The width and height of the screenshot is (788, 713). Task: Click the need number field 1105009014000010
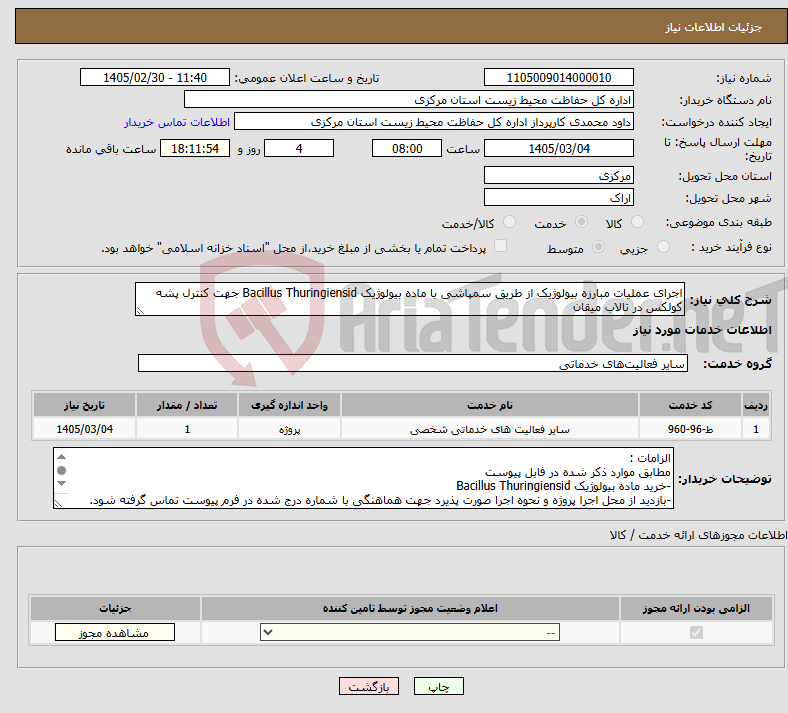(558, 77)
